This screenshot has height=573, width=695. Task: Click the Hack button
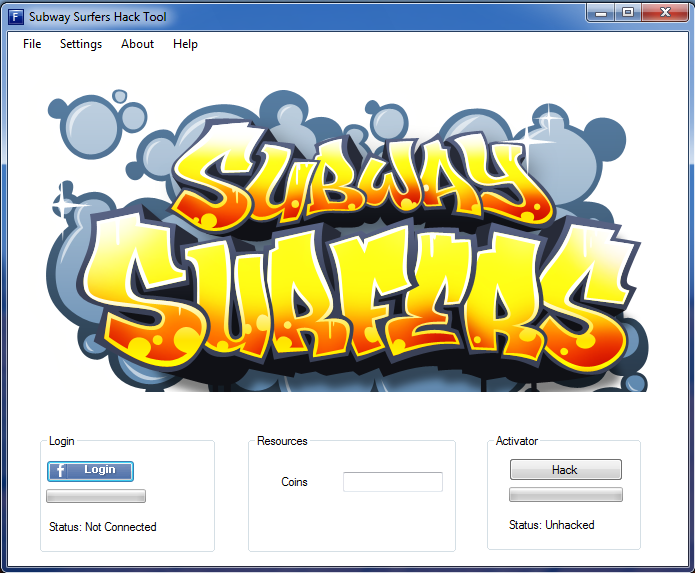[566, 469]
